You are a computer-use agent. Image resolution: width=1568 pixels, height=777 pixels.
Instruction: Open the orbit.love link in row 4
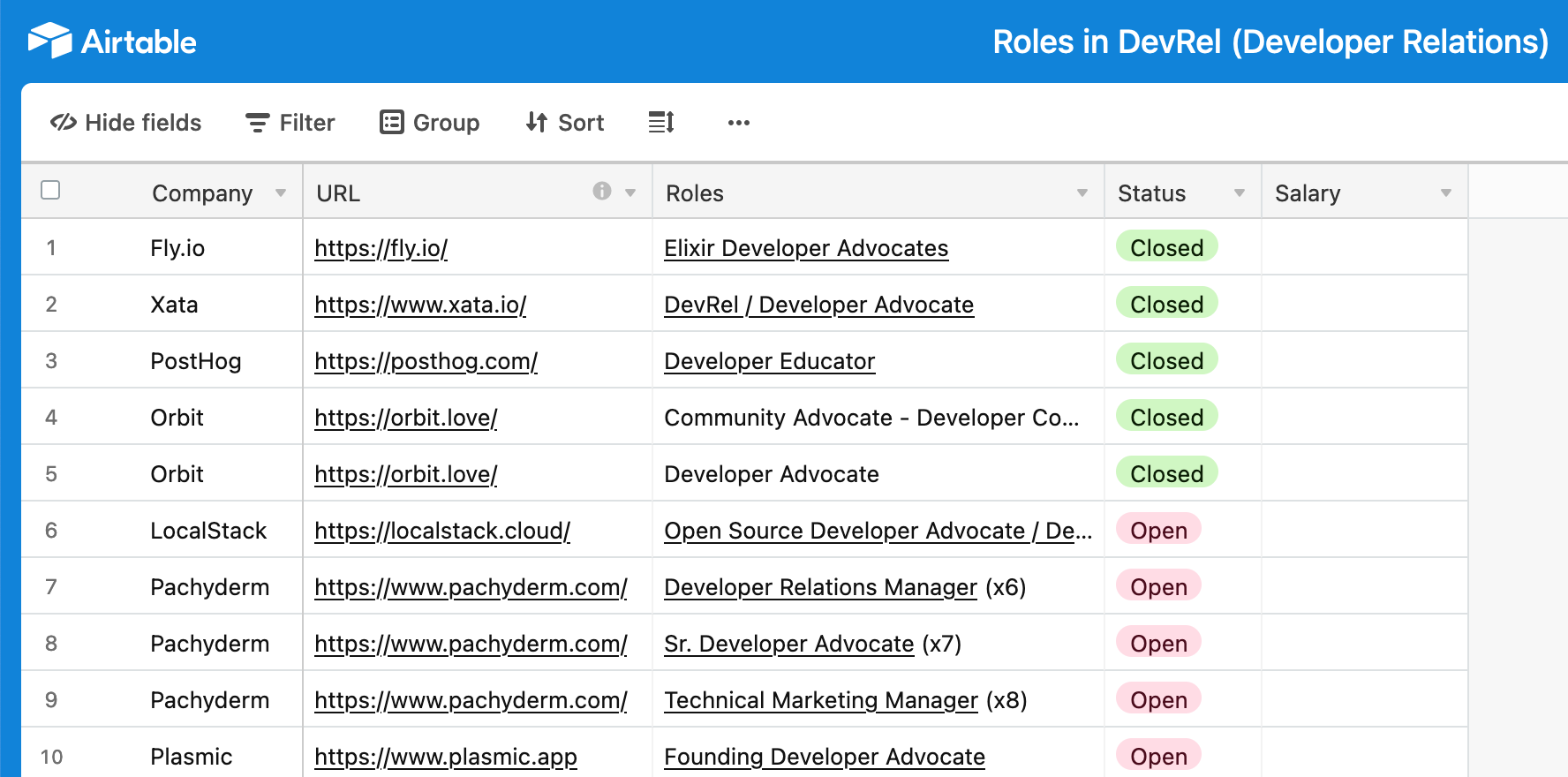click(406, 418)
